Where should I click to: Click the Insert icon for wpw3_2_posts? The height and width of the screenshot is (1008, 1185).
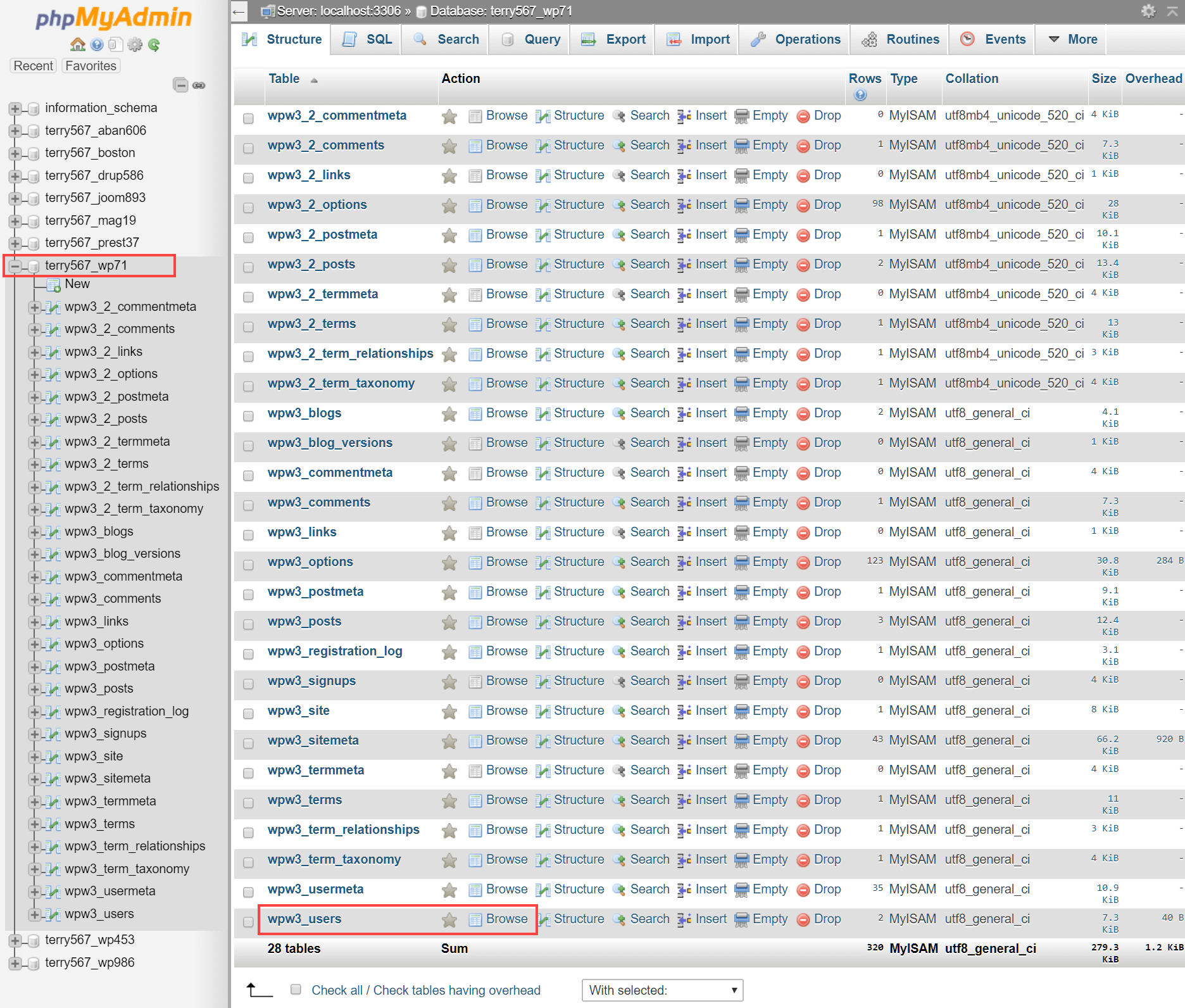684,265
